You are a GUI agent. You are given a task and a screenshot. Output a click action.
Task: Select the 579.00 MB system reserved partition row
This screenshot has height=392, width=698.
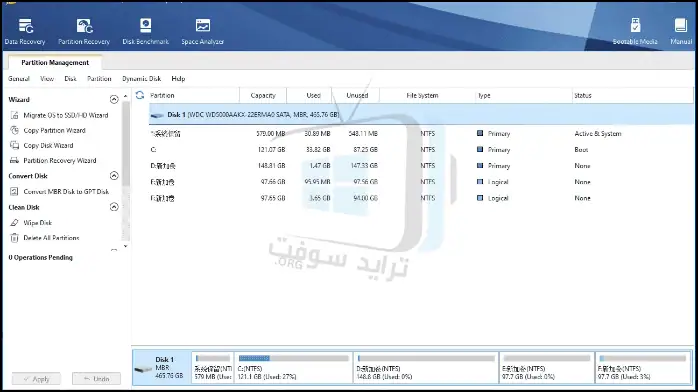click(421, 133)
